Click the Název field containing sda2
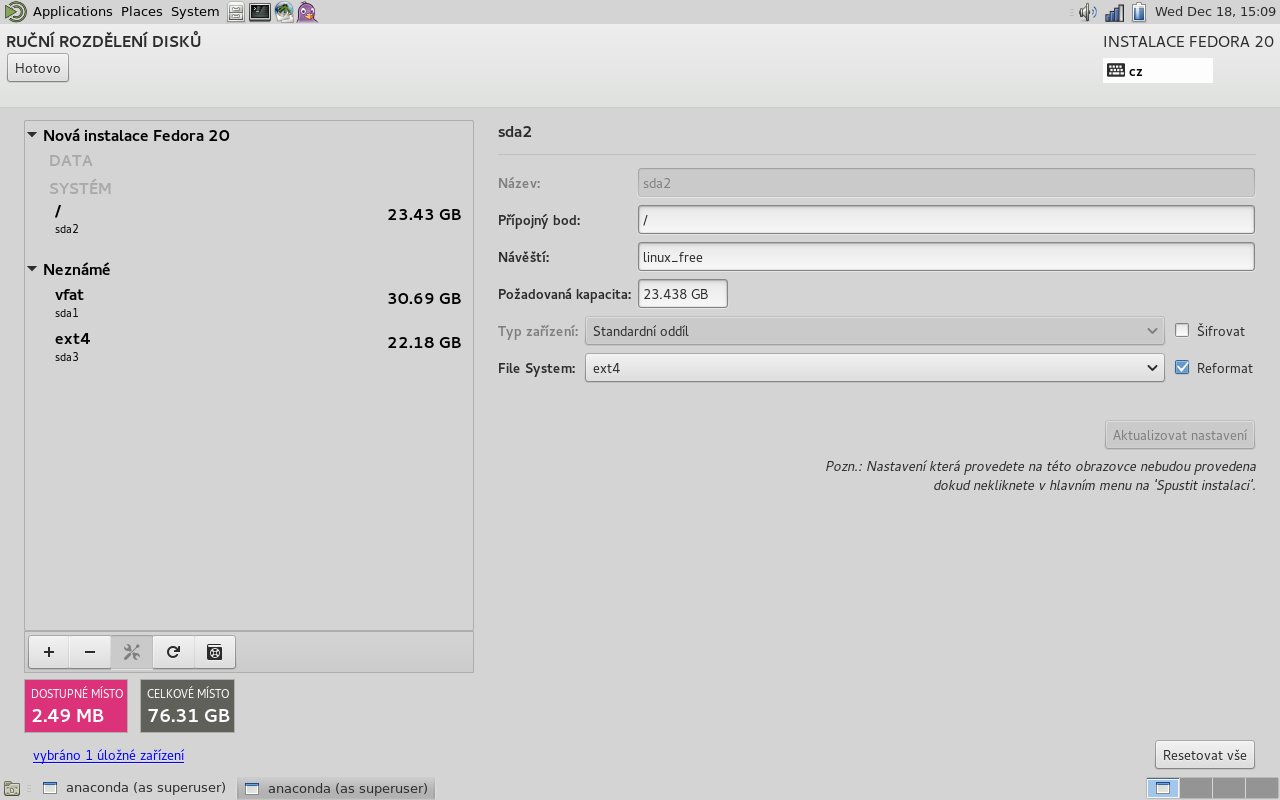The width and height of the screenshot is (1280, 800). tap(946, 183)
